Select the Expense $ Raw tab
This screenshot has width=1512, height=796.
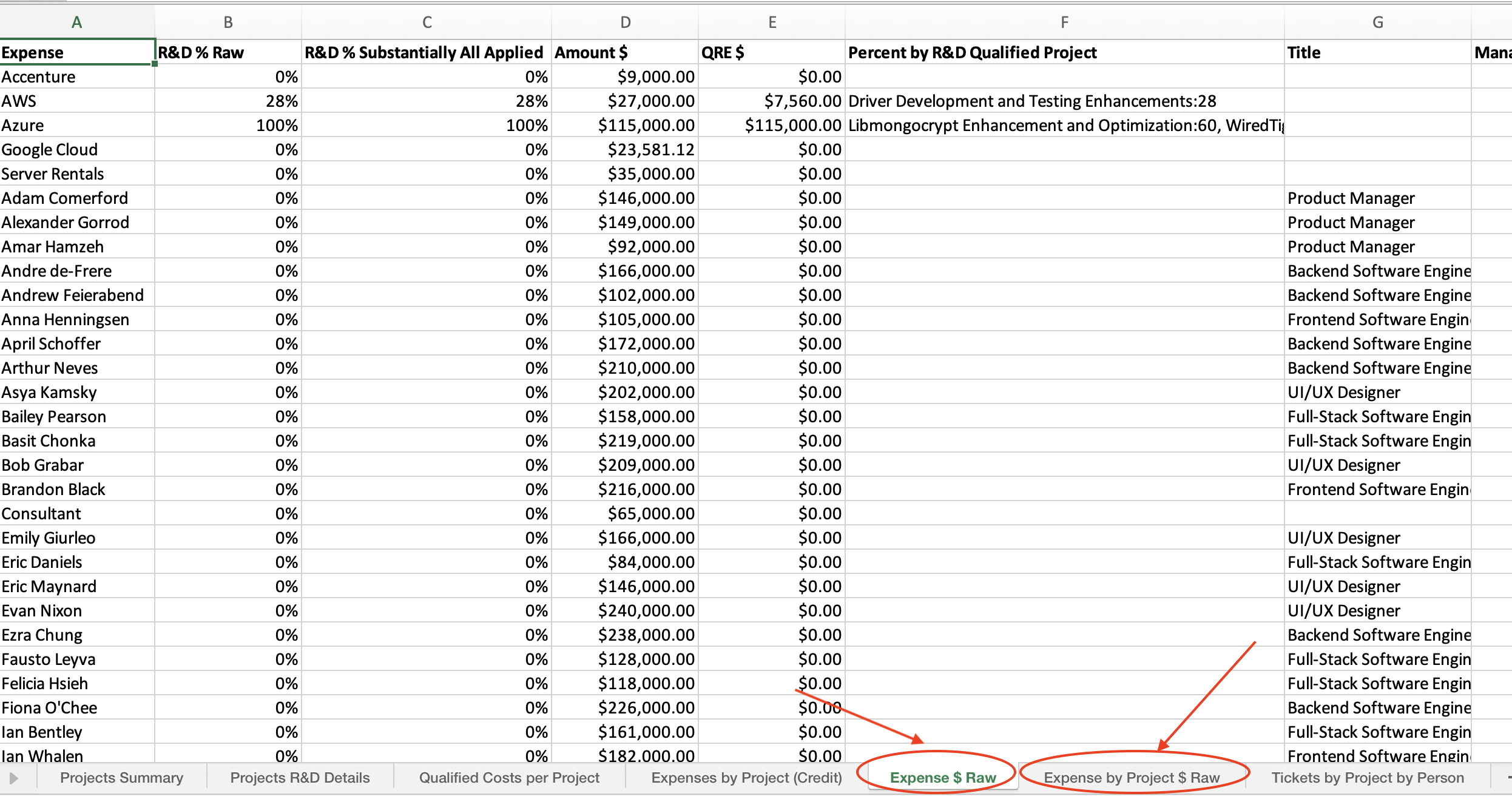pos(943,778)
